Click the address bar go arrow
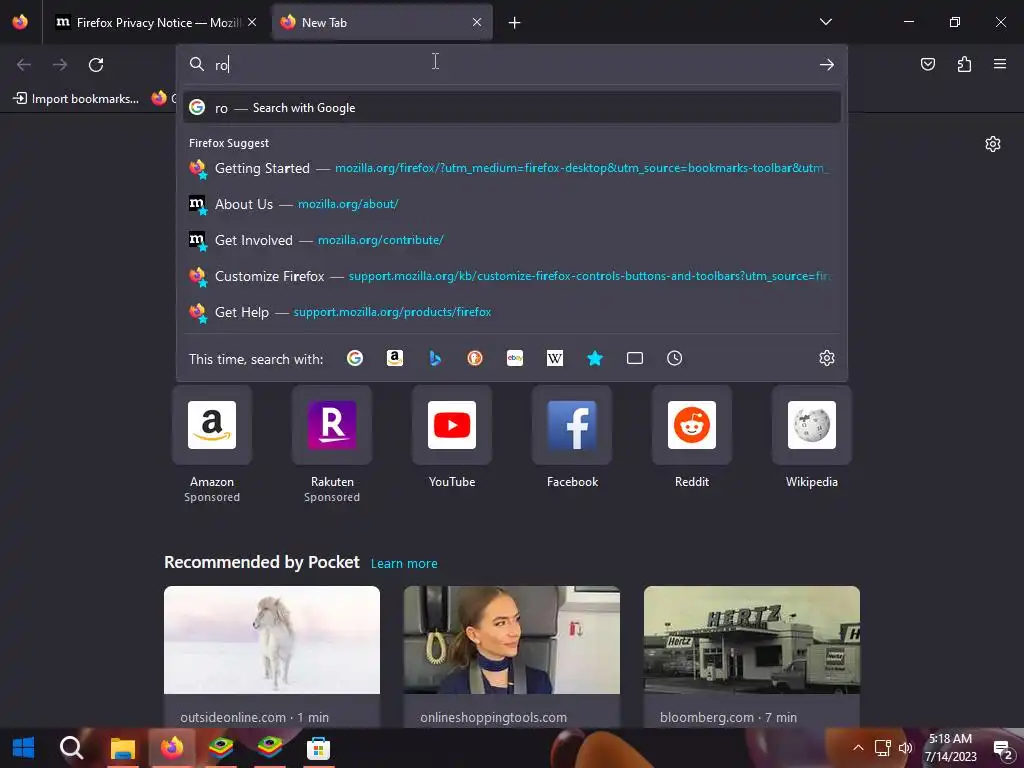 pos(827,65)
